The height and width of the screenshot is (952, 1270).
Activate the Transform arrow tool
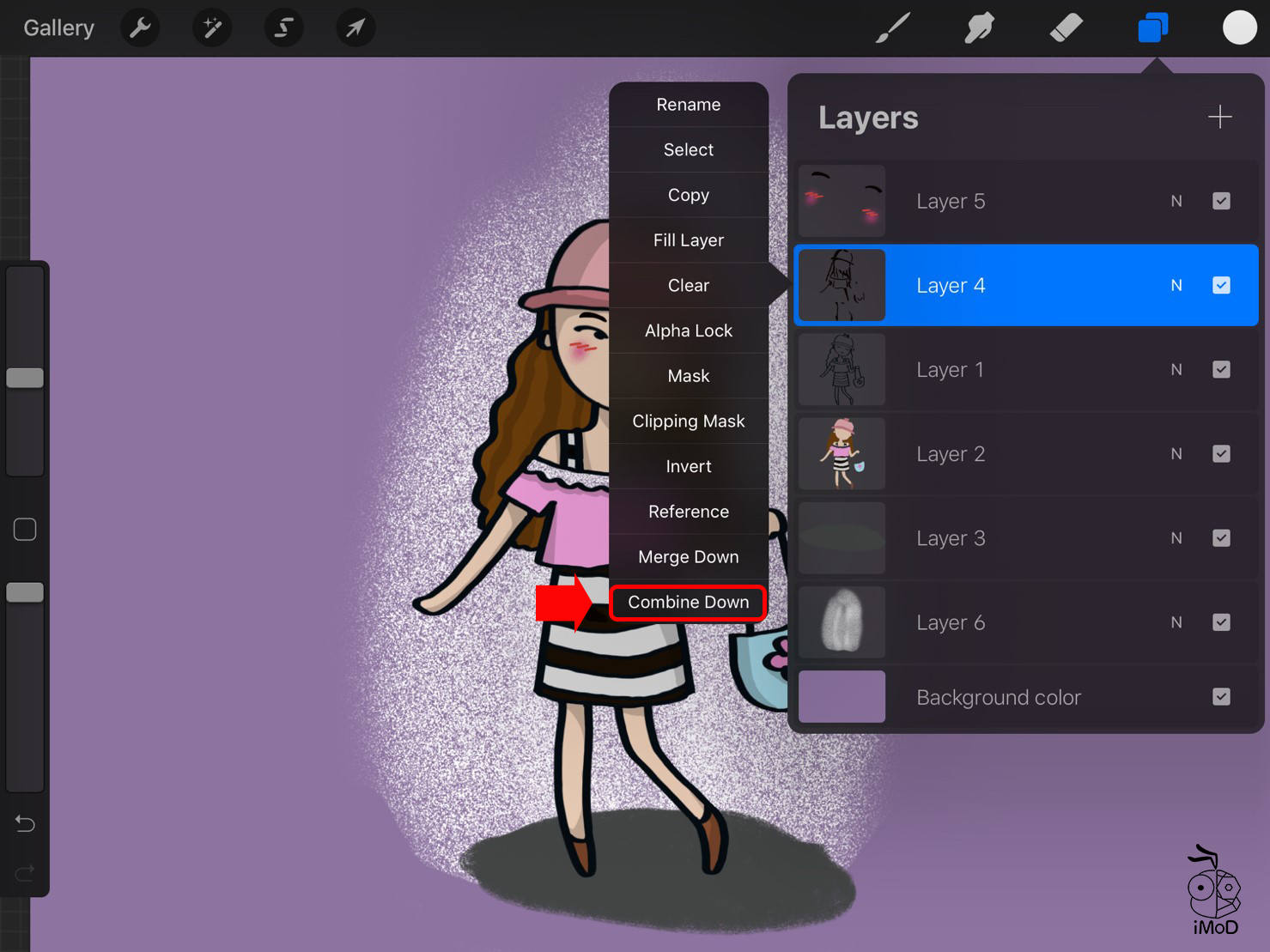[355, 28]
